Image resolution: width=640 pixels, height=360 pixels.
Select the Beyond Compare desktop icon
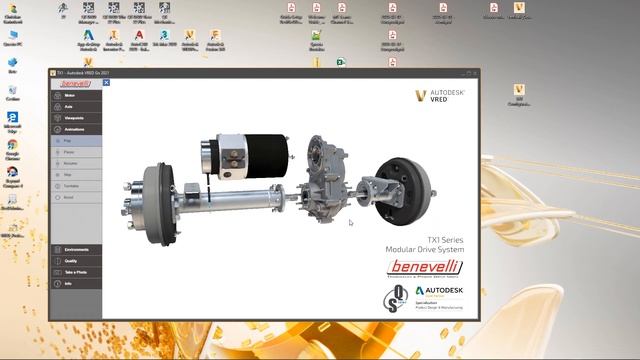tap(13, 177)
